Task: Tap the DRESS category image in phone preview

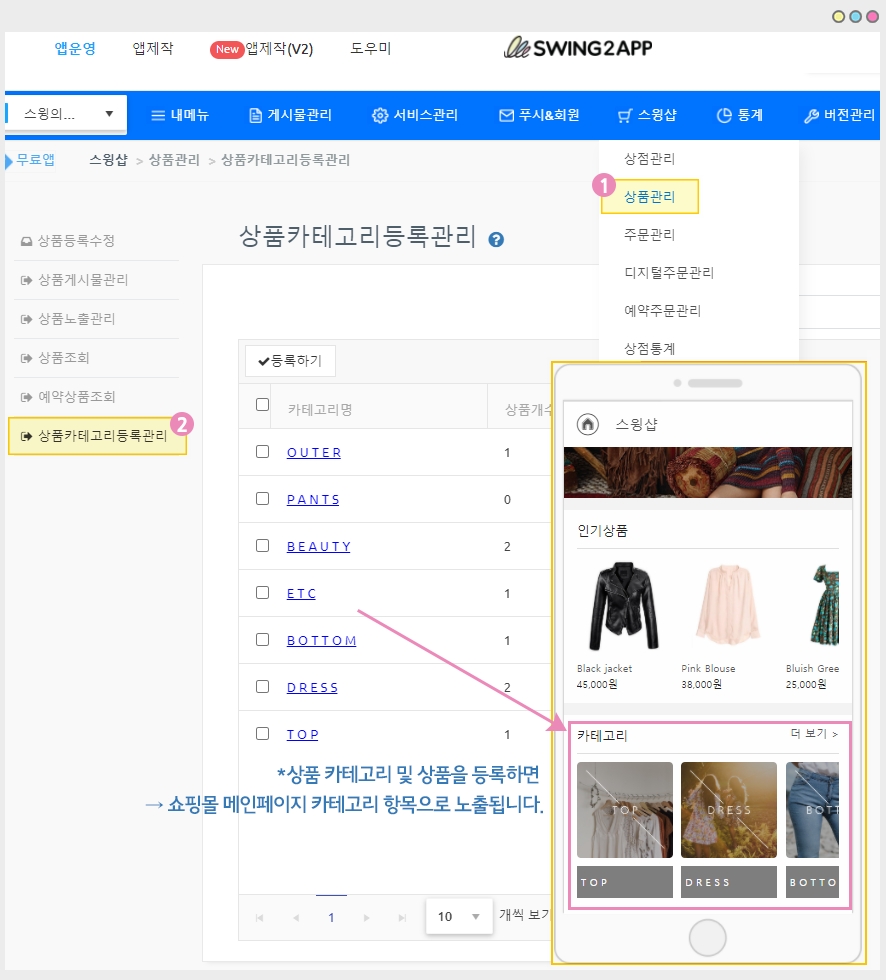Action: [729, 809]
